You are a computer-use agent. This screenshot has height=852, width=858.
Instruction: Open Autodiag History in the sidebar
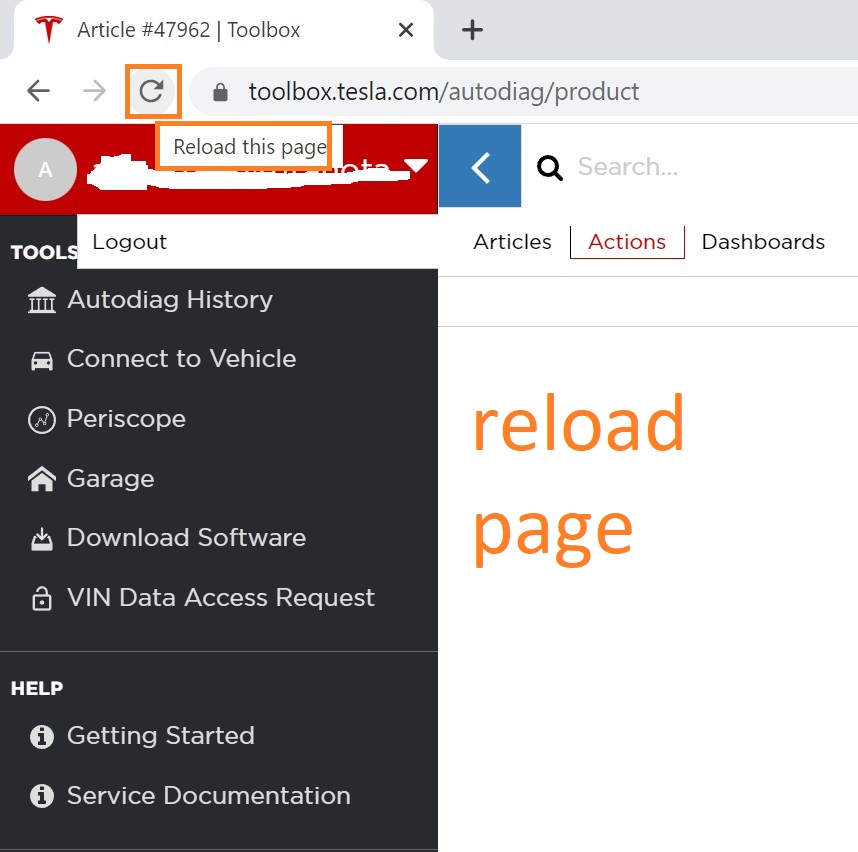[x=169, y=300]
